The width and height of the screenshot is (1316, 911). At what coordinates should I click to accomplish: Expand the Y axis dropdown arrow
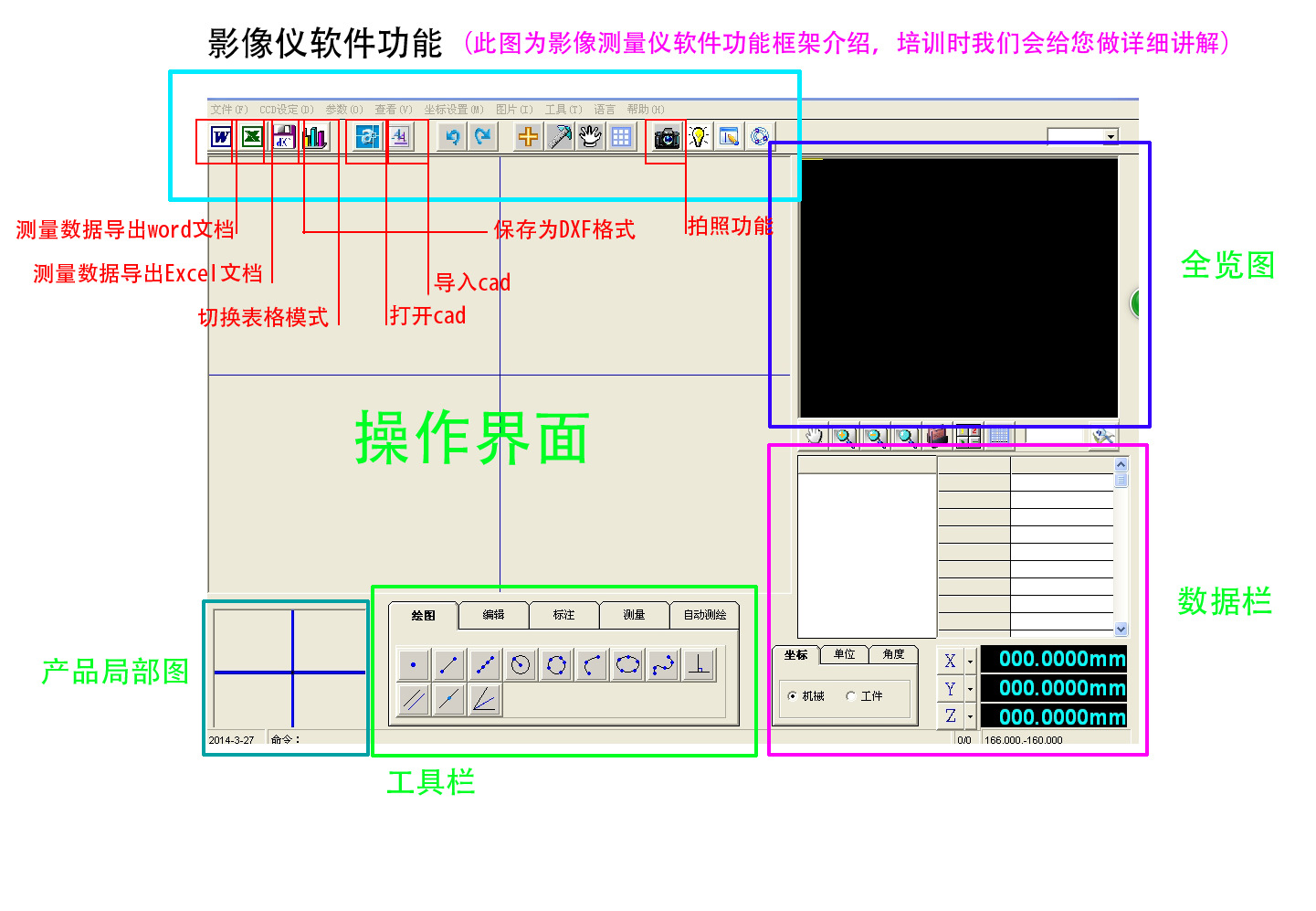[x=970, y=689]
